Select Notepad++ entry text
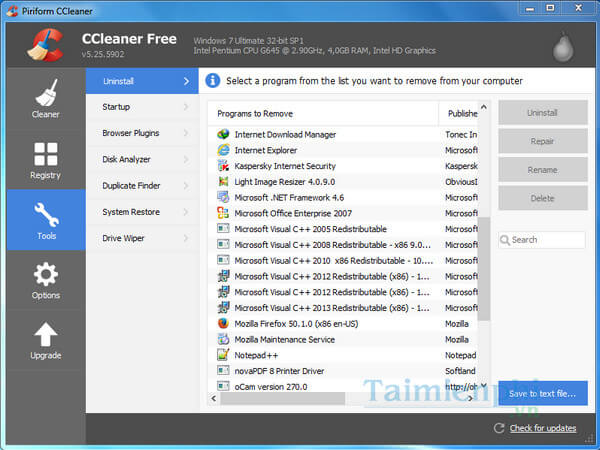 256,355
